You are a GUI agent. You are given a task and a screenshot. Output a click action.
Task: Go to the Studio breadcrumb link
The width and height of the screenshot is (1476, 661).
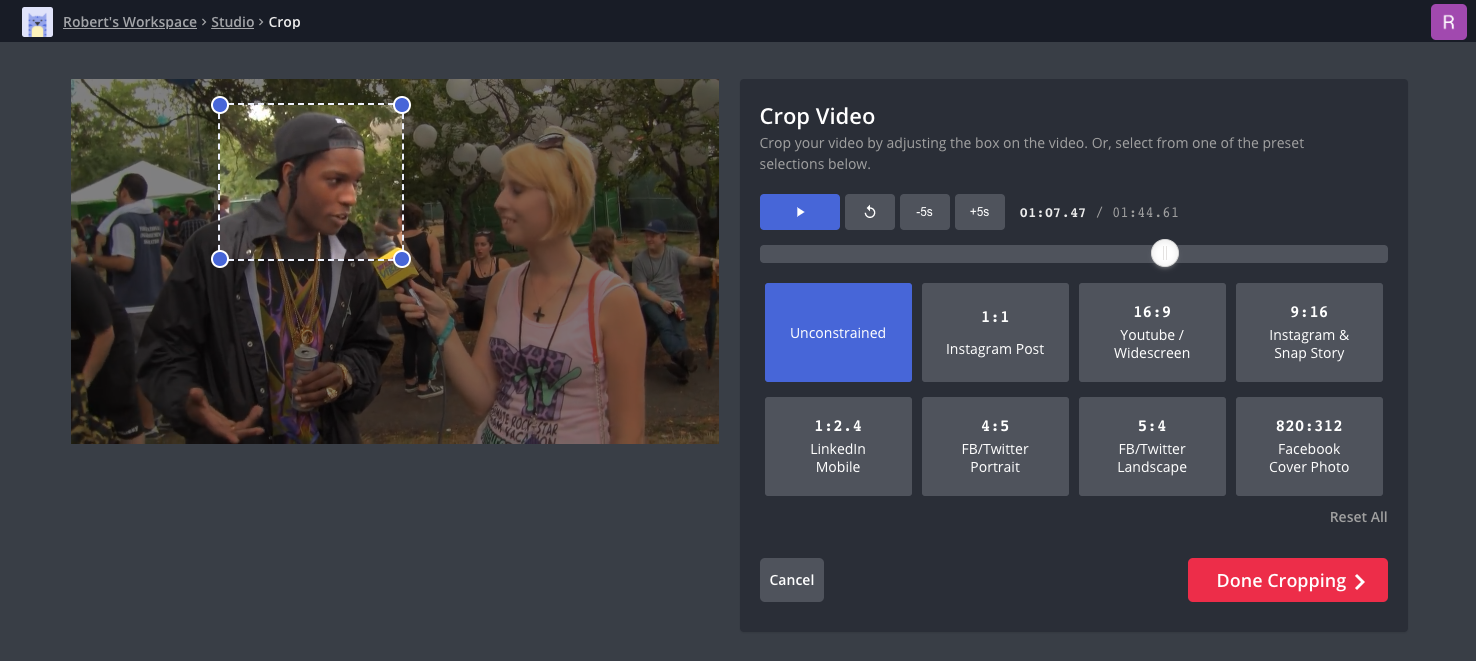pyautogui.click(x=232, y=22)
